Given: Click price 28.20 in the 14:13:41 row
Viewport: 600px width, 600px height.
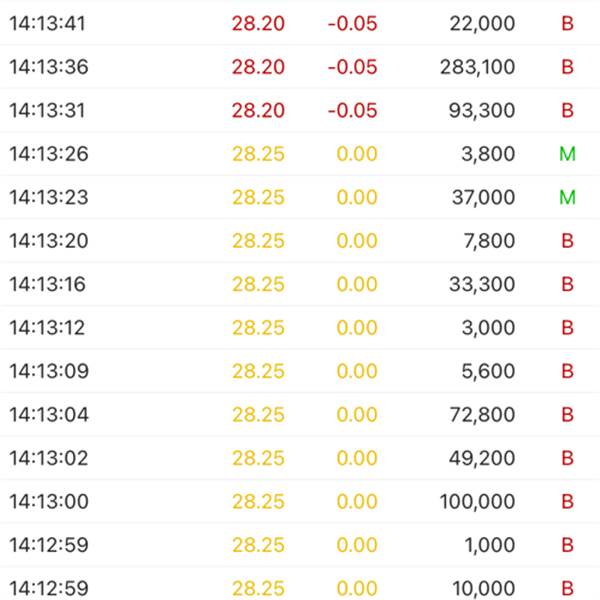Looking at the screenshot, I should pyautogui.click(x=258, y=23).
